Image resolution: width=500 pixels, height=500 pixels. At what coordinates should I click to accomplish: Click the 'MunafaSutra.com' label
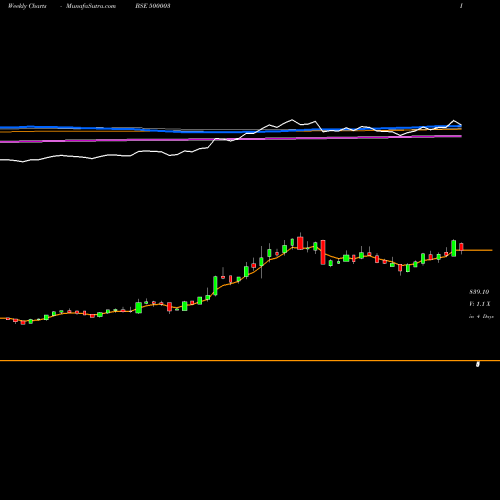(91, 6)
